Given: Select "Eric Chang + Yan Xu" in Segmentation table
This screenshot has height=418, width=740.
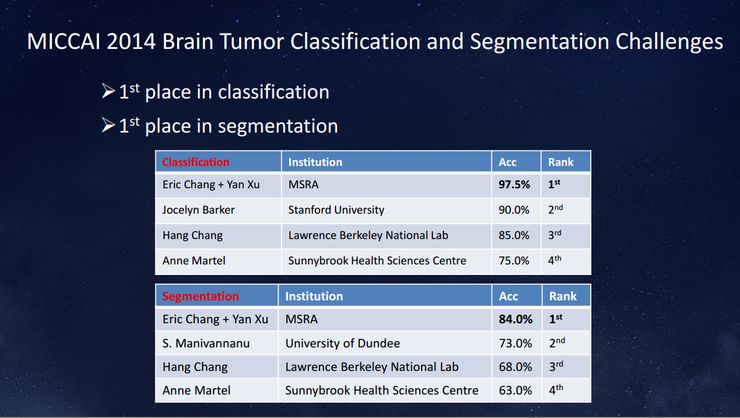Looking at the screenshot, I should 215,319.
